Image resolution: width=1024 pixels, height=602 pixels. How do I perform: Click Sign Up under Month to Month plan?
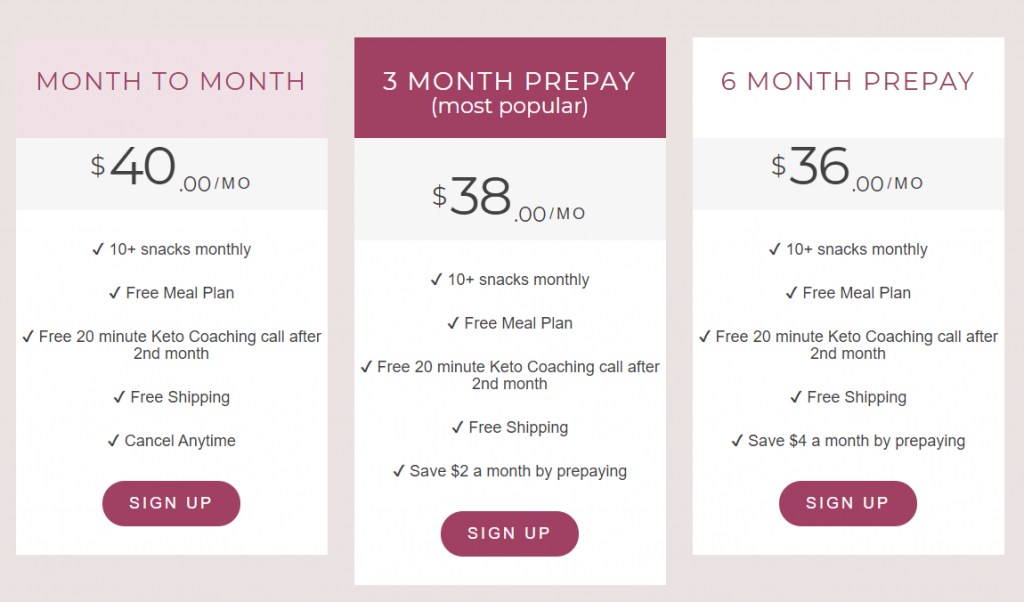click(171, 503)
